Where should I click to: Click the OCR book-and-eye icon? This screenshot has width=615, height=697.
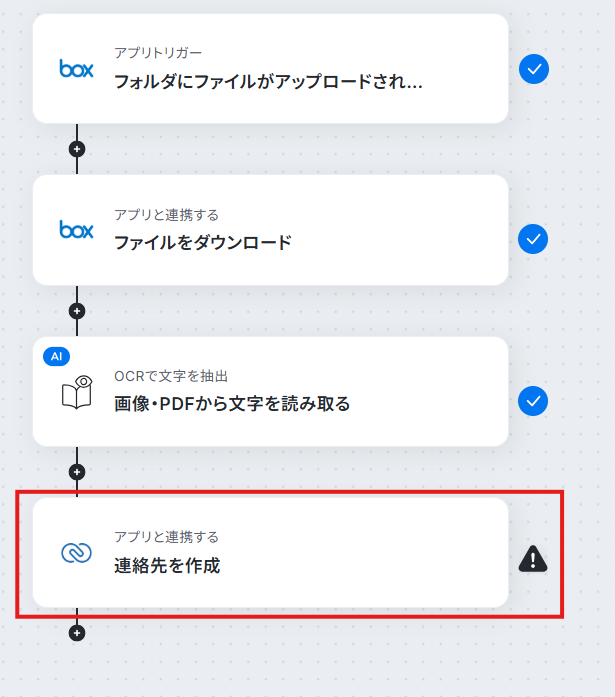76,392
